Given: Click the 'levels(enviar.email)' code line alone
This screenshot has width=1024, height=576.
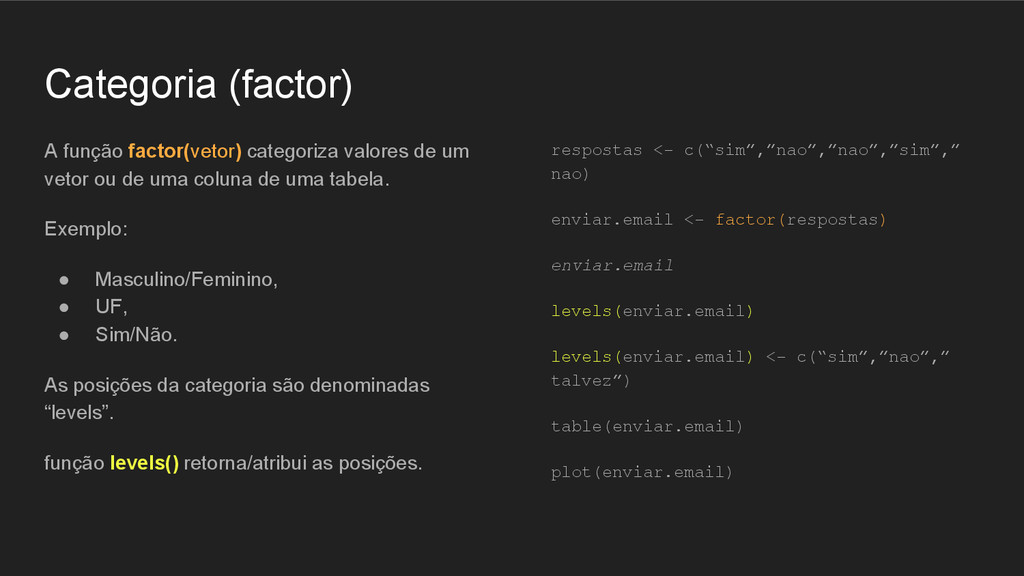Looking at the screenshot, I should coord(652,312).
